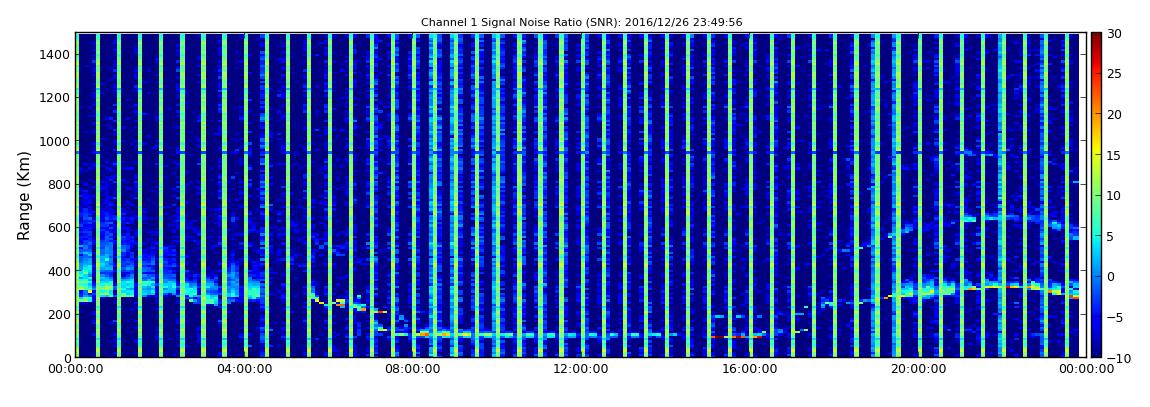Click the 16:00:00 time tick label
Screen dimensions: 1150x407
[x=748, y=369]
